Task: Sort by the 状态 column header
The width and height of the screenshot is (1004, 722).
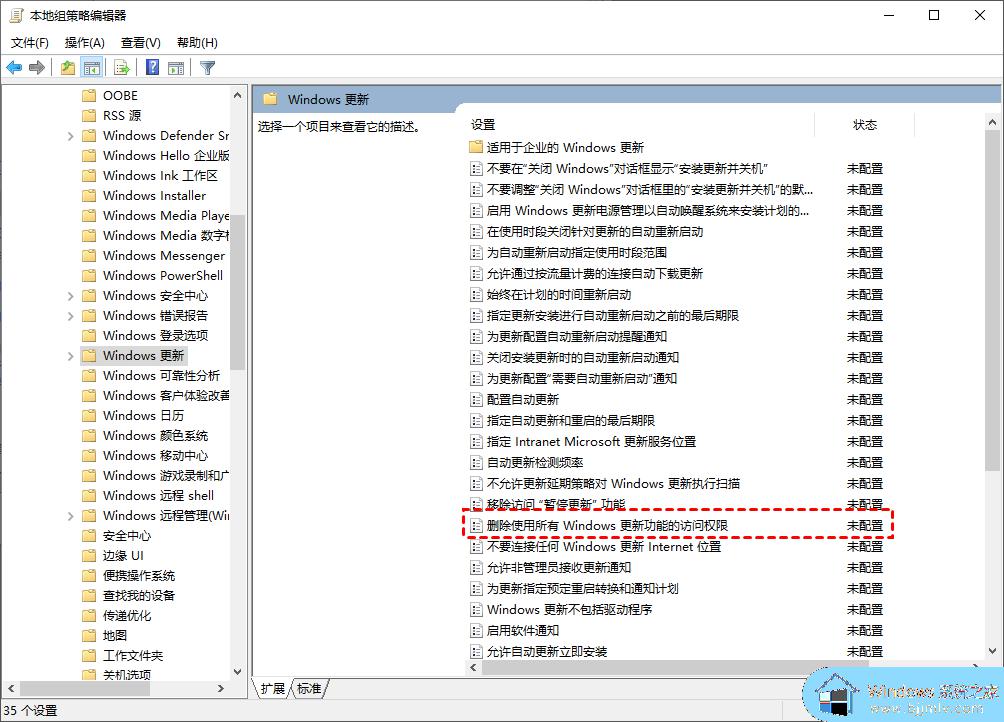Action: coord(865,125)
